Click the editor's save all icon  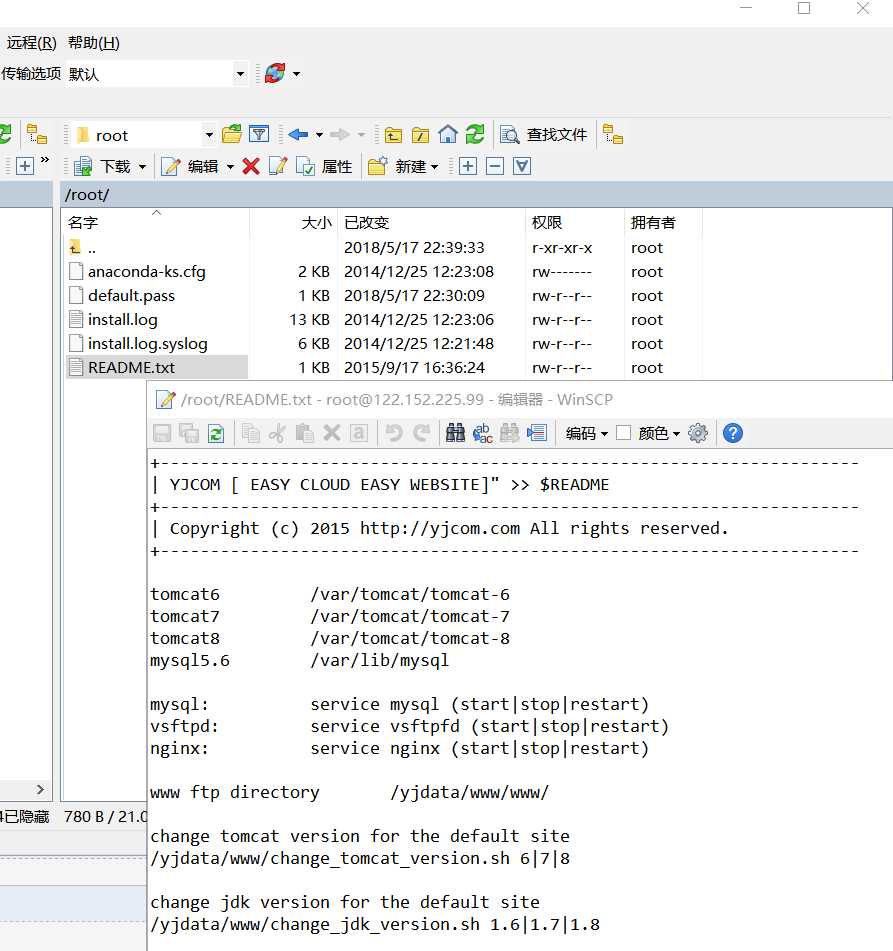click(x=189, y=433)
